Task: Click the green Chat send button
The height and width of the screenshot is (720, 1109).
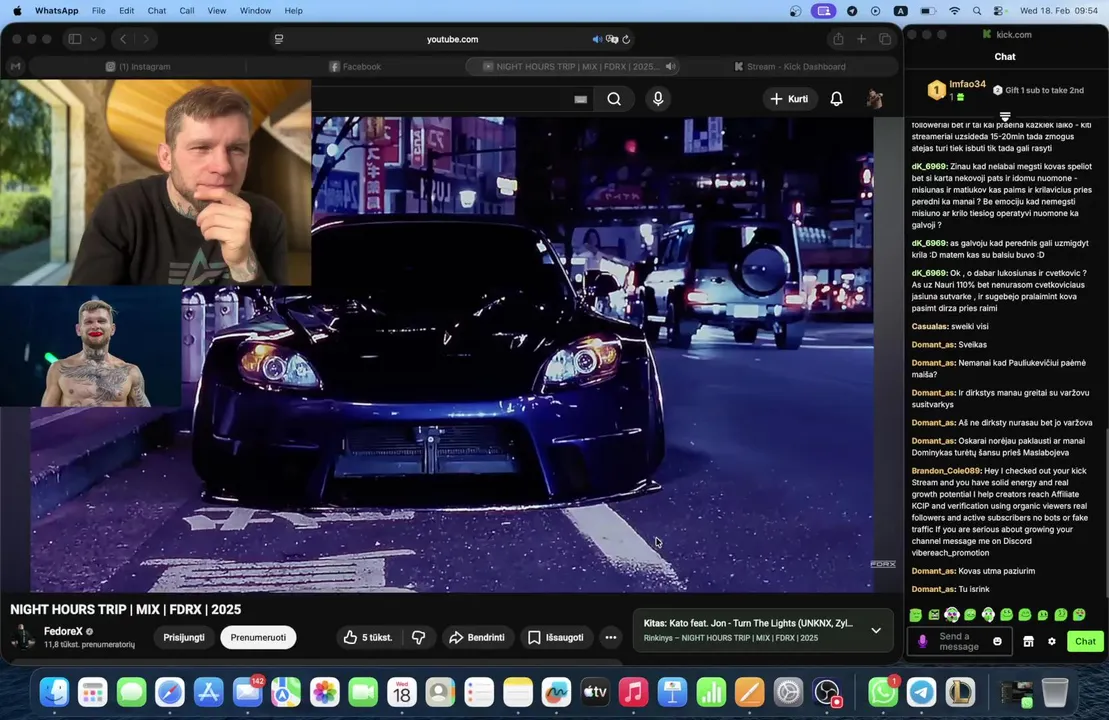Action: (x=1085, y=641)
